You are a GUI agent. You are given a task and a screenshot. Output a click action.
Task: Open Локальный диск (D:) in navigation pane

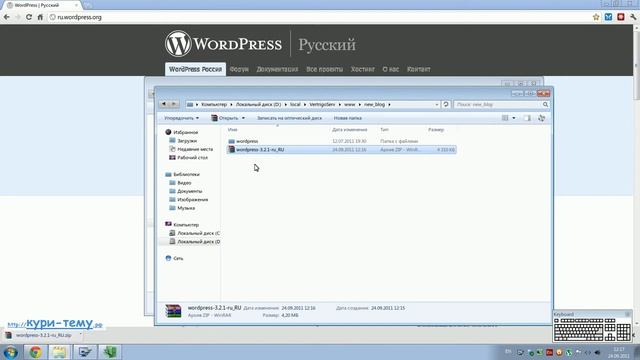coord(198,242)
